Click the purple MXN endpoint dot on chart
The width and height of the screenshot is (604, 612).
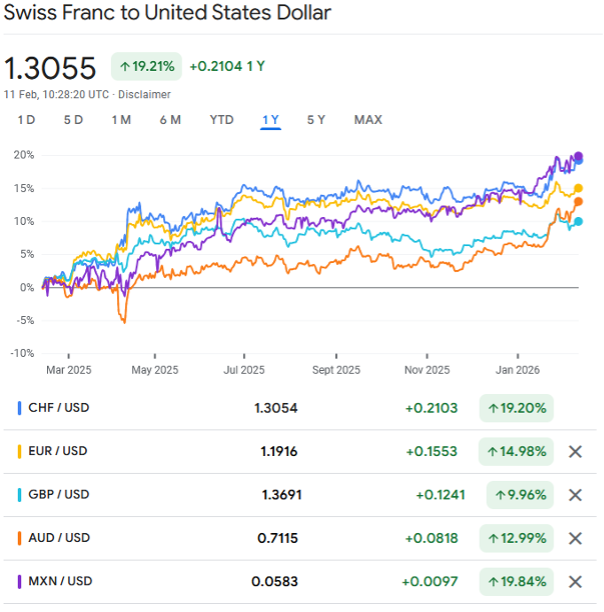[x=578, y=156]
